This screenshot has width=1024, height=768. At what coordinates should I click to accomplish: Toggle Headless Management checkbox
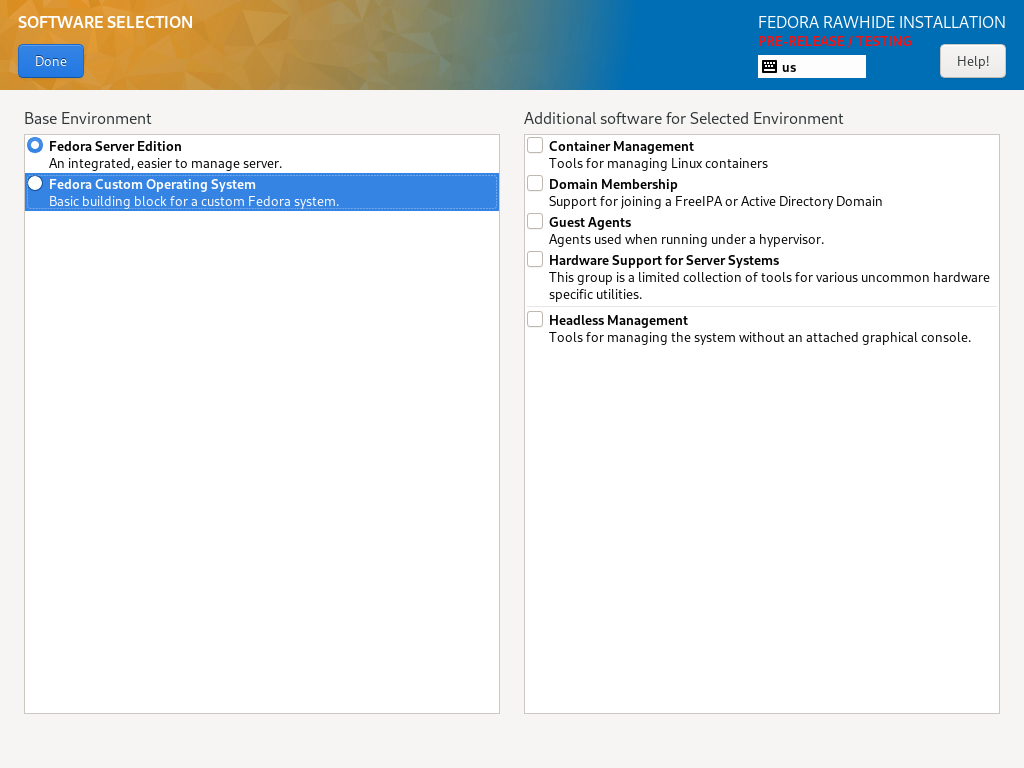535,319
